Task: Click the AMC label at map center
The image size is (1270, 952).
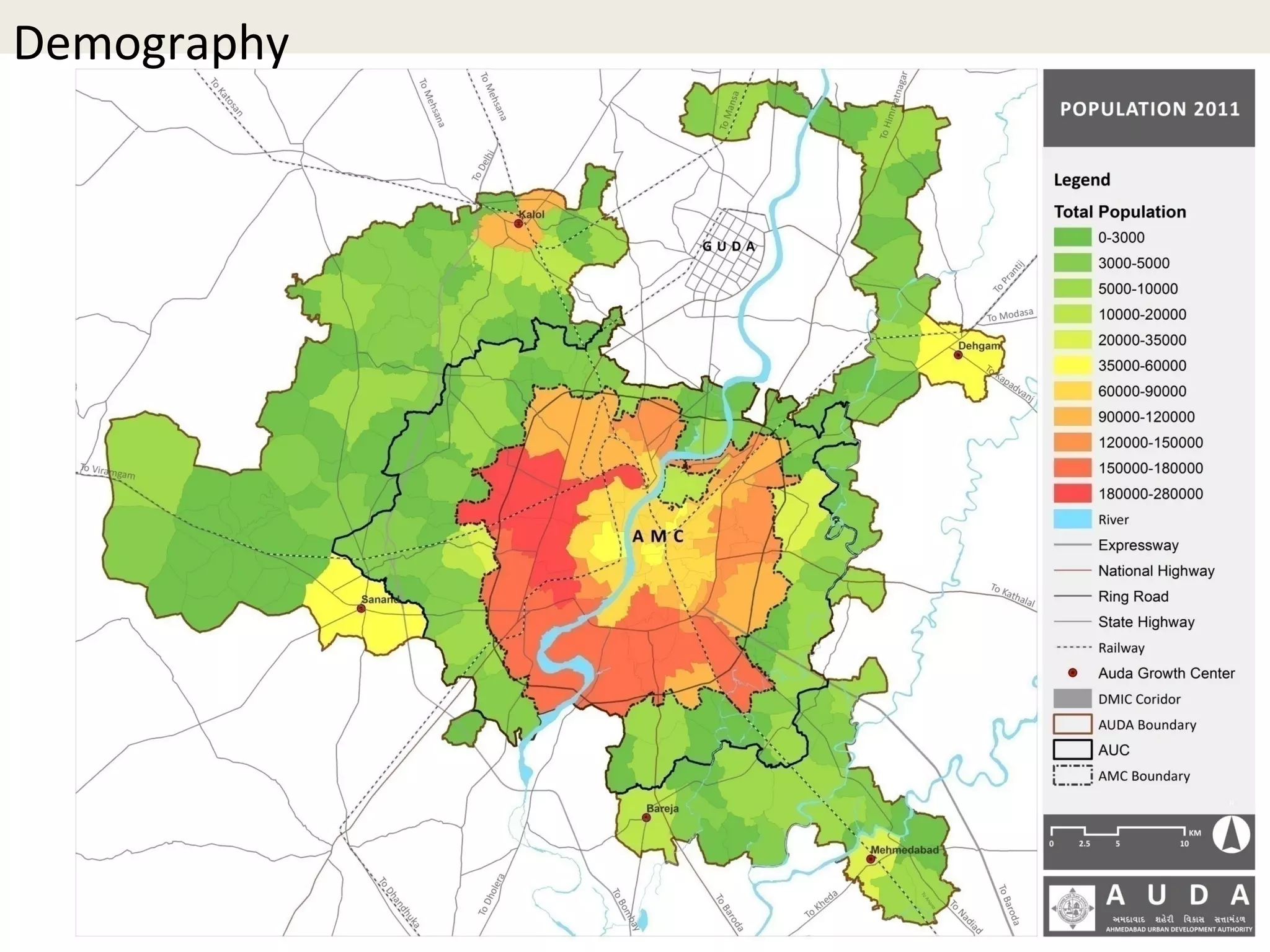Action: coord(658,536)
